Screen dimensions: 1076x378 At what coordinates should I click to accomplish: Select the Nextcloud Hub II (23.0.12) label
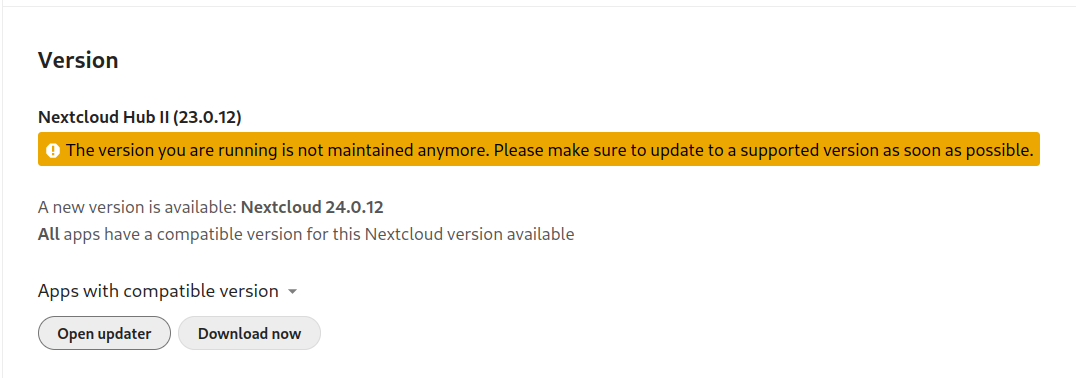coord(140,117)
